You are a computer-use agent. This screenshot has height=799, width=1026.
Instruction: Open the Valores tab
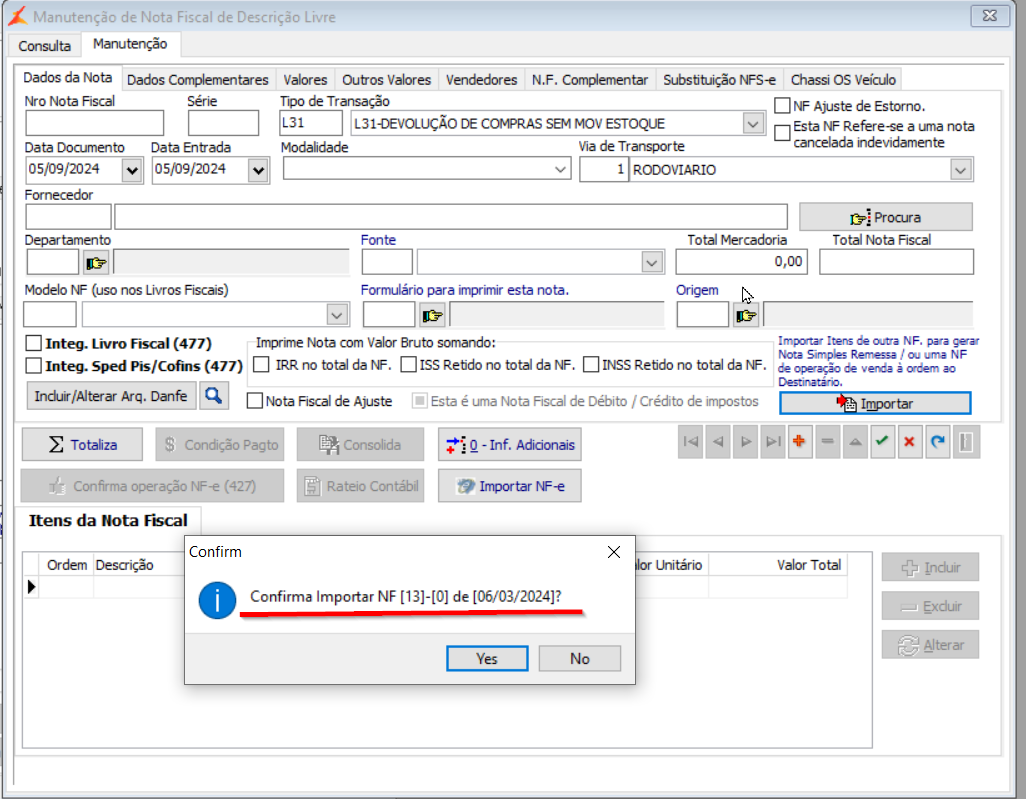(305, 80)
